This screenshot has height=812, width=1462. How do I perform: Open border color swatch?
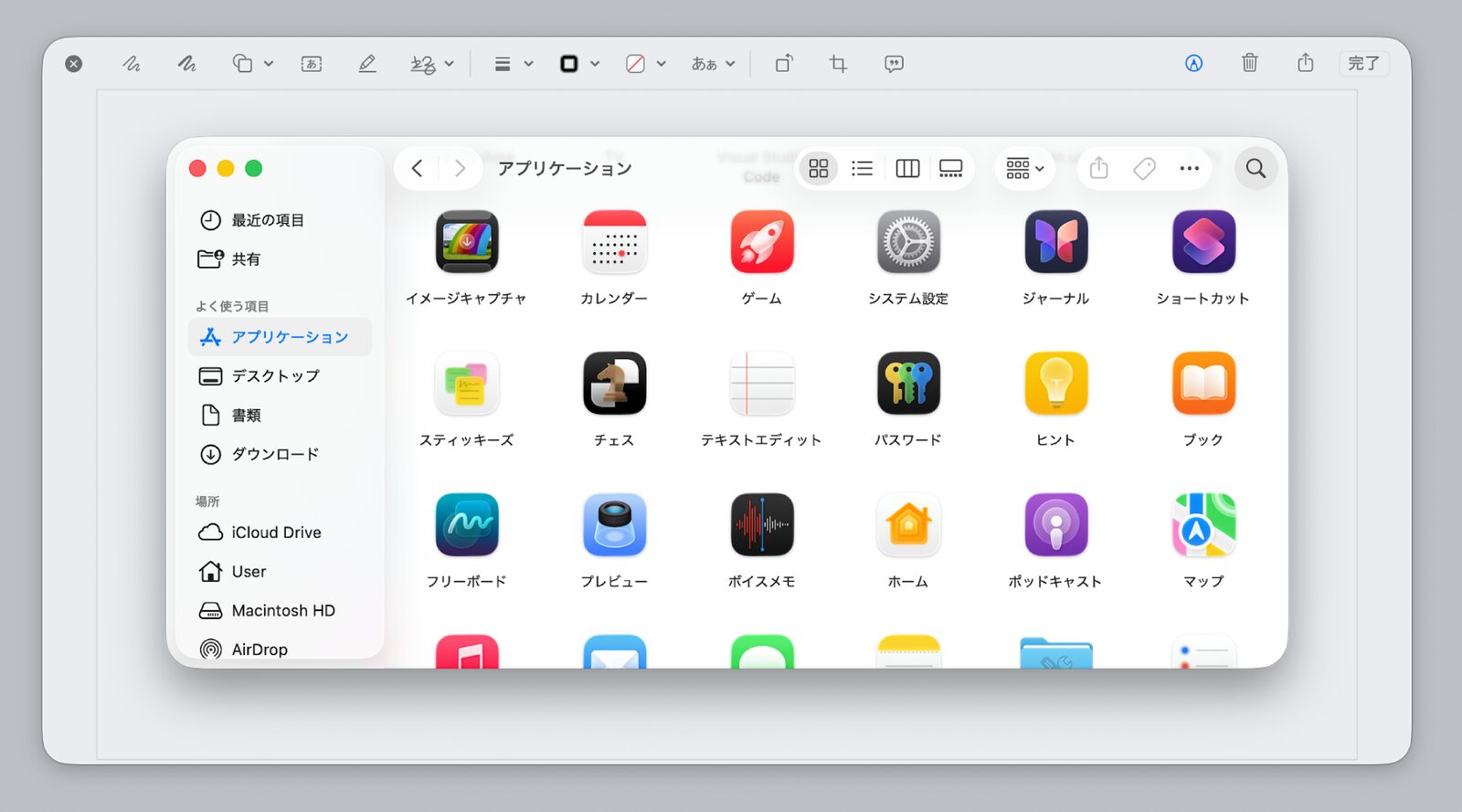point(579,64)
